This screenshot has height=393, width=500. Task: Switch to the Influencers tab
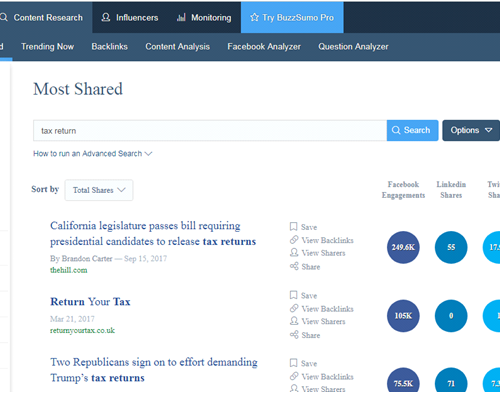click(130, 17)
